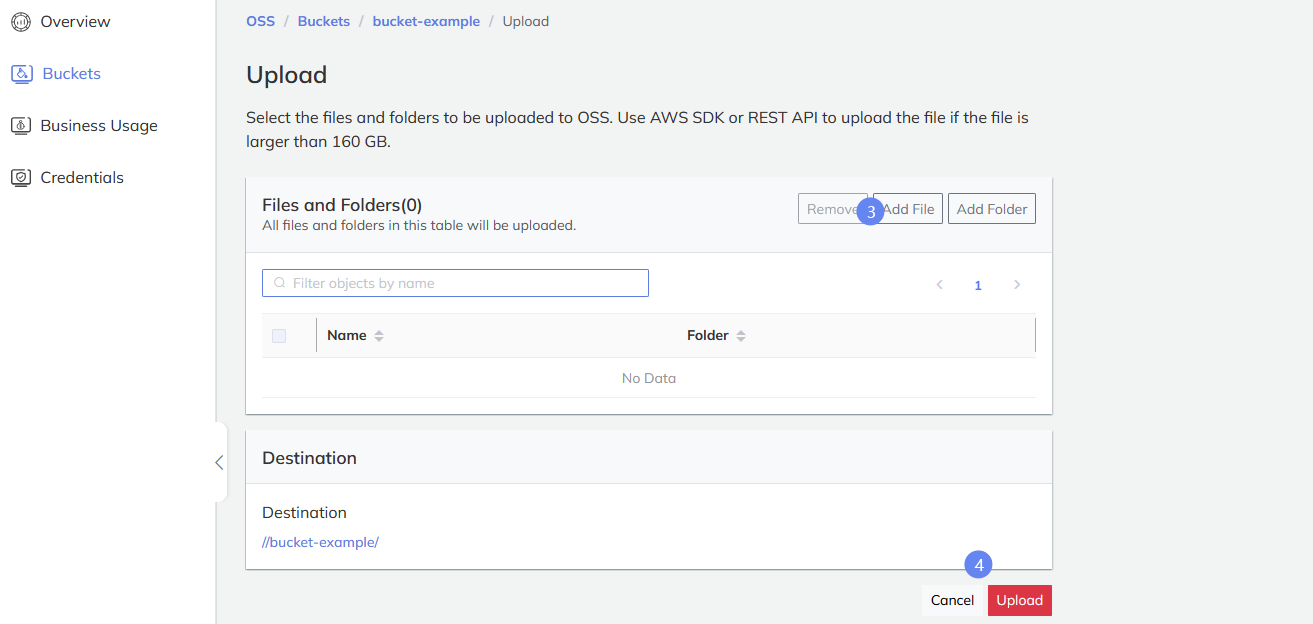The width and height of the screenshot is (1313, 624).
Task: Sort by Folder column arrows
Action: [741, 336]
